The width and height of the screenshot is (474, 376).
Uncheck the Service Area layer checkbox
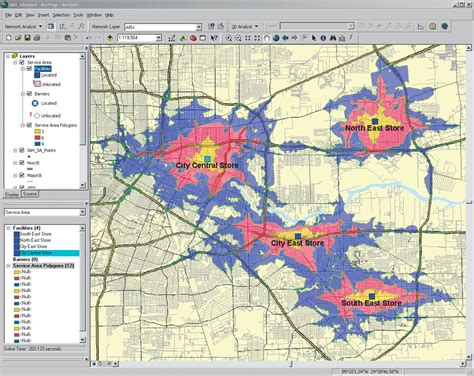[x=22, y=62]
